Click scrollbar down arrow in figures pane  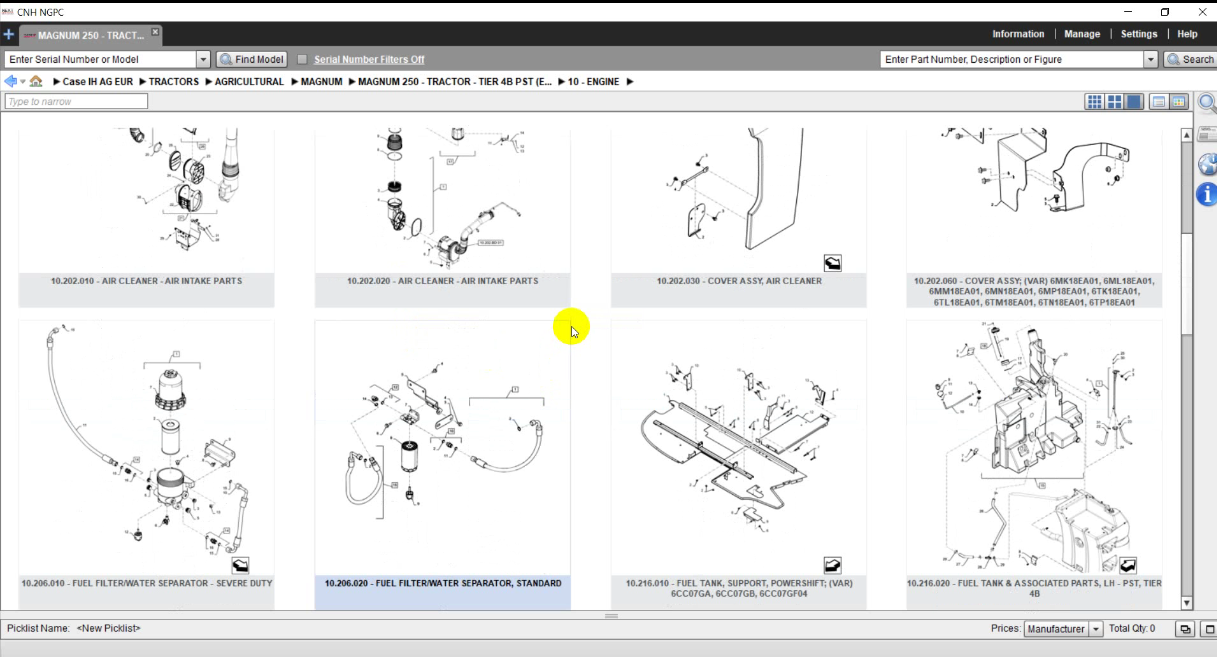pos(1187,603)
